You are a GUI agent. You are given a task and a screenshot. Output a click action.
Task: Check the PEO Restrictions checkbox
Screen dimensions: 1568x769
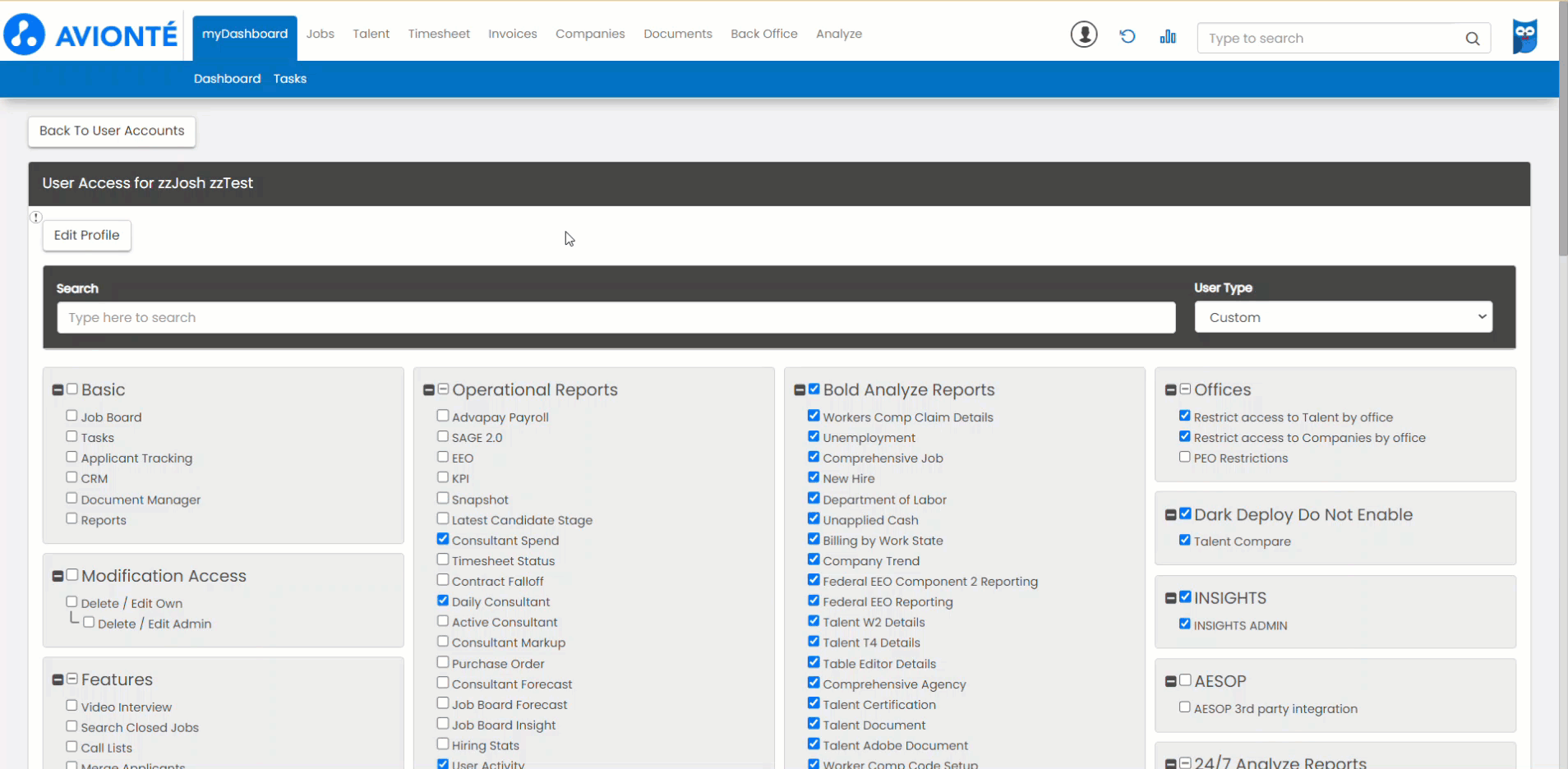pos(1185,457)
